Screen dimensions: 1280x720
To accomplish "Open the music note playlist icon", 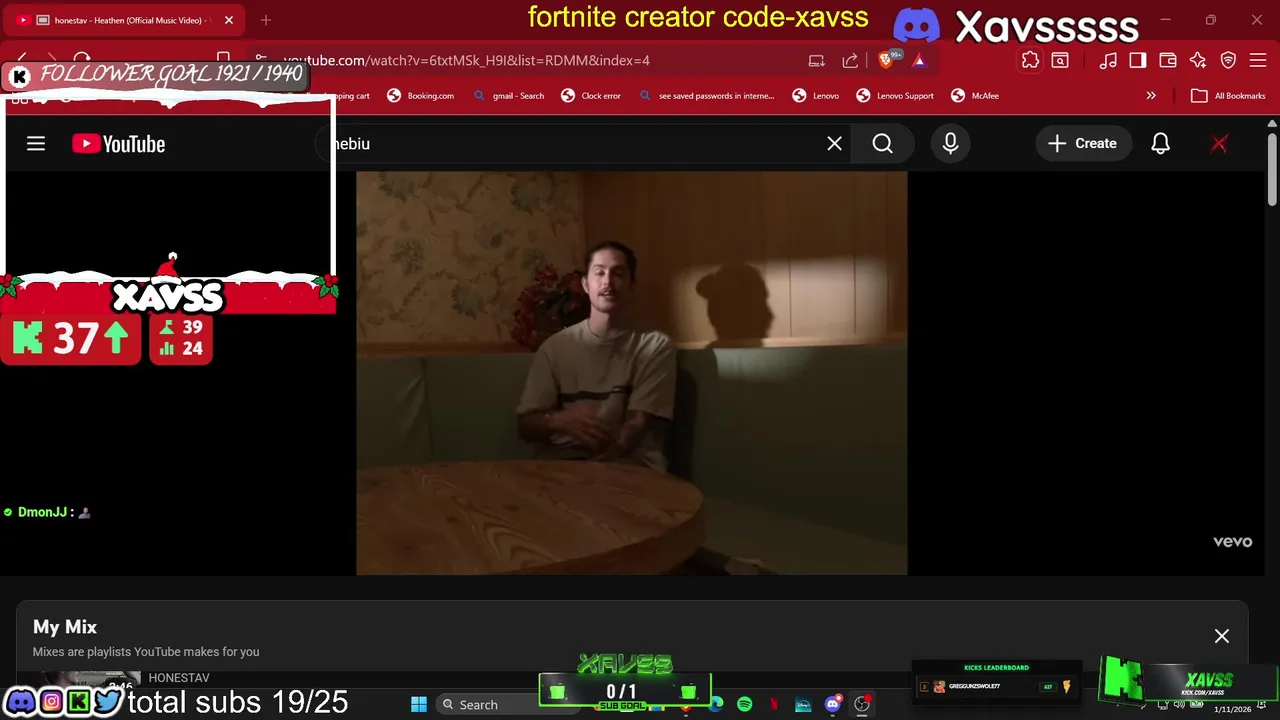I will pyautogui.click(x=1108, y=60).
